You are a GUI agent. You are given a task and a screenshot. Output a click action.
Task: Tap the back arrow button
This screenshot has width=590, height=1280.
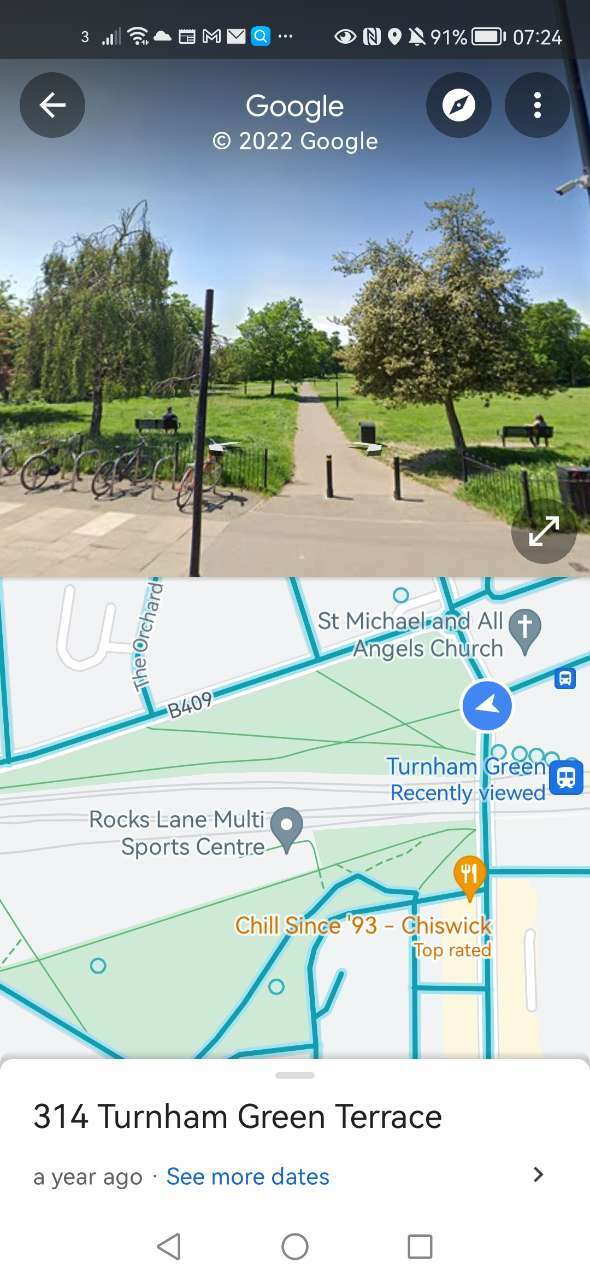tap(52, 105)
